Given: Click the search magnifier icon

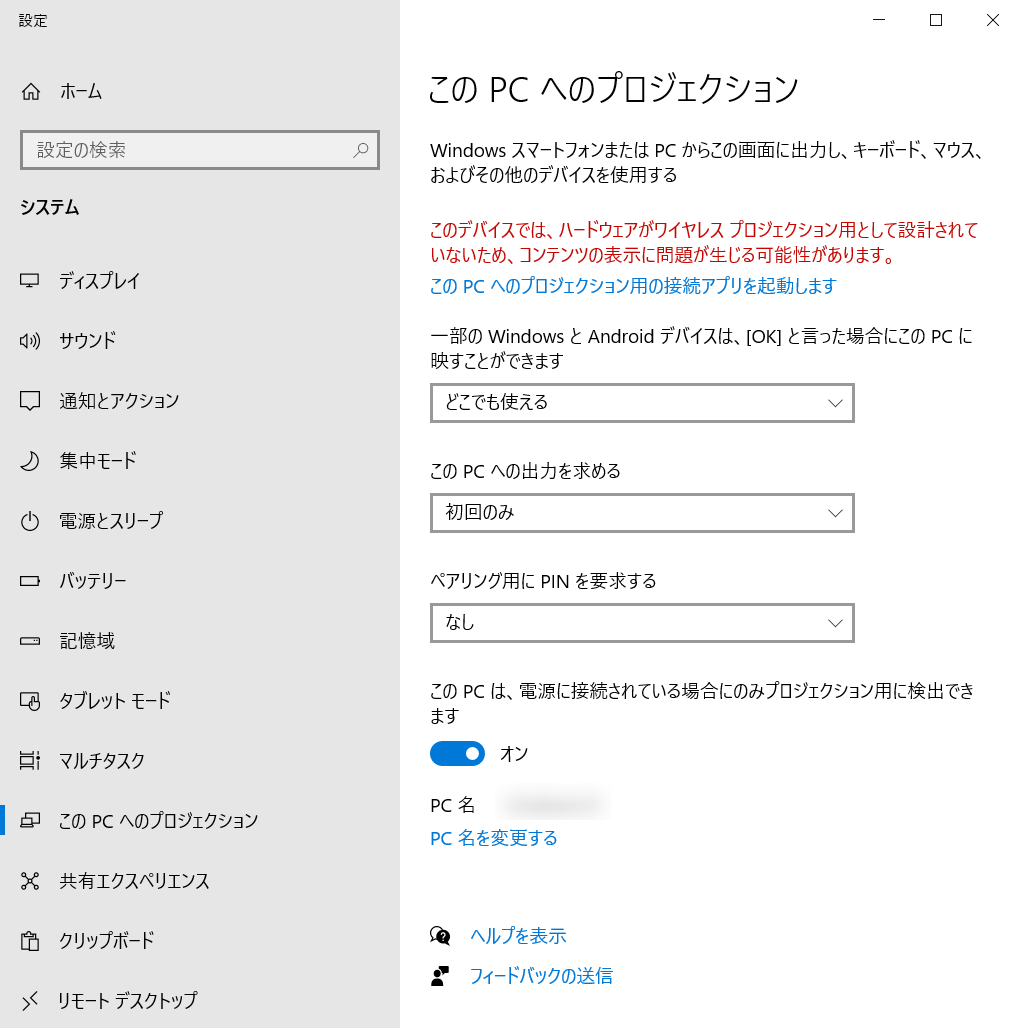Looking at the screenshot, I should 361,150.
